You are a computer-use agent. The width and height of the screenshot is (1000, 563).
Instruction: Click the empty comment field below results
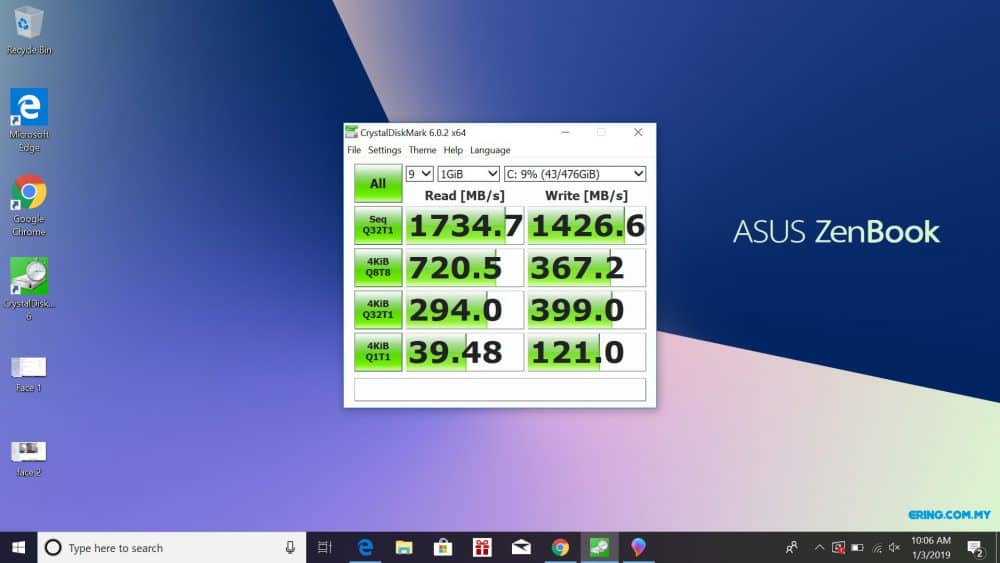500,390
